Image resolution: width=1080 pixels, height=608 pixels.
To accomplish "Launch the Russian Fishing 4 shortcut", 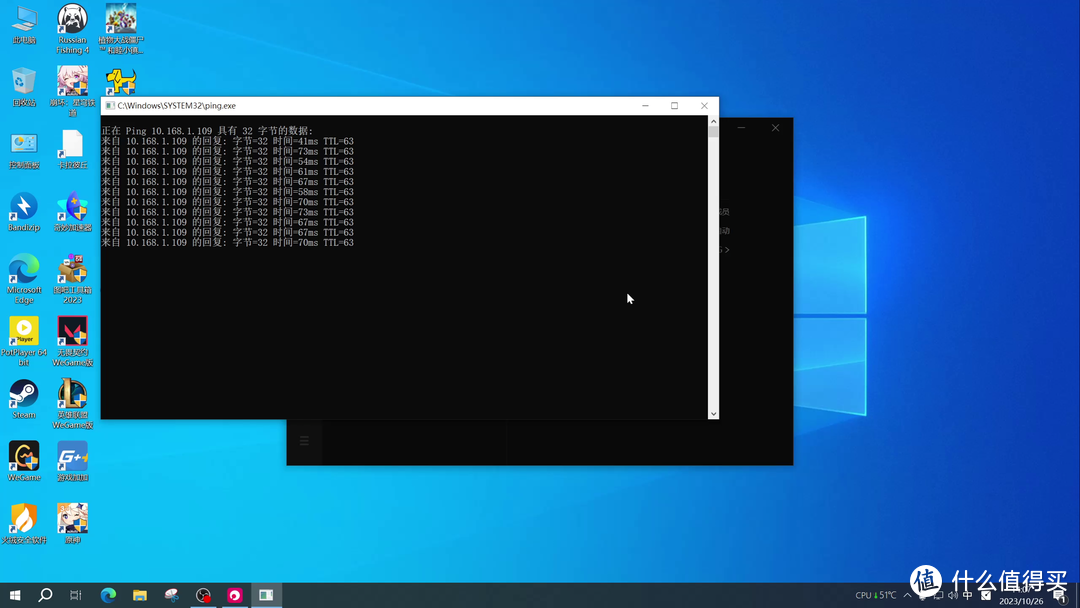I will click(72, 20).
